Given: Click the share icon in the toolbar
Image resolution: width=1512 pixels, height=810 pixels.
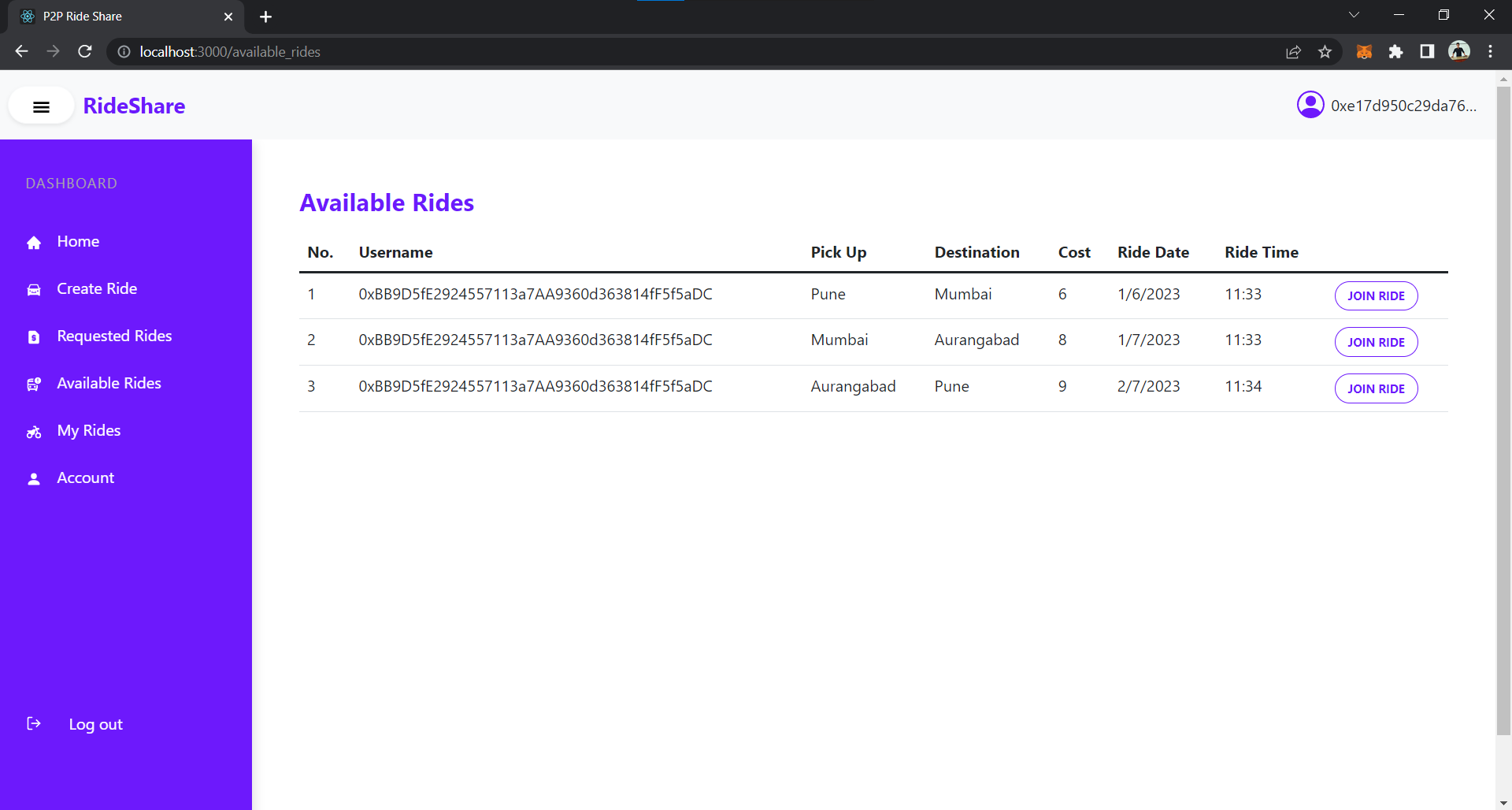Looking at the screenshot, I should (1294, 51).
